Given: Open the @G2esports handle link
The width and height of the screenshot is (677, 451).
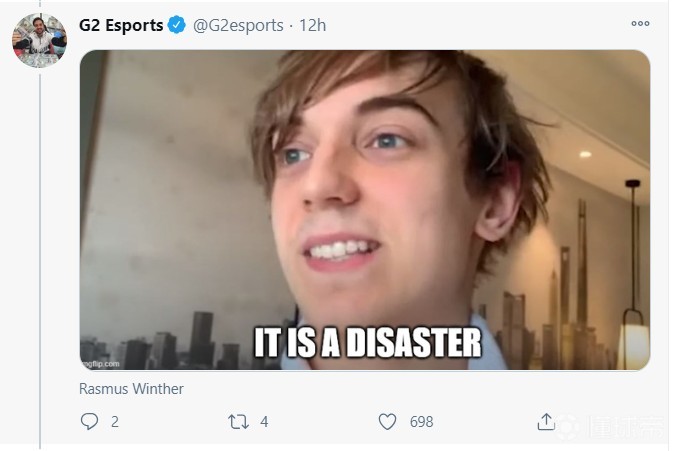Looking at the screenshot, I should point(238,25).
